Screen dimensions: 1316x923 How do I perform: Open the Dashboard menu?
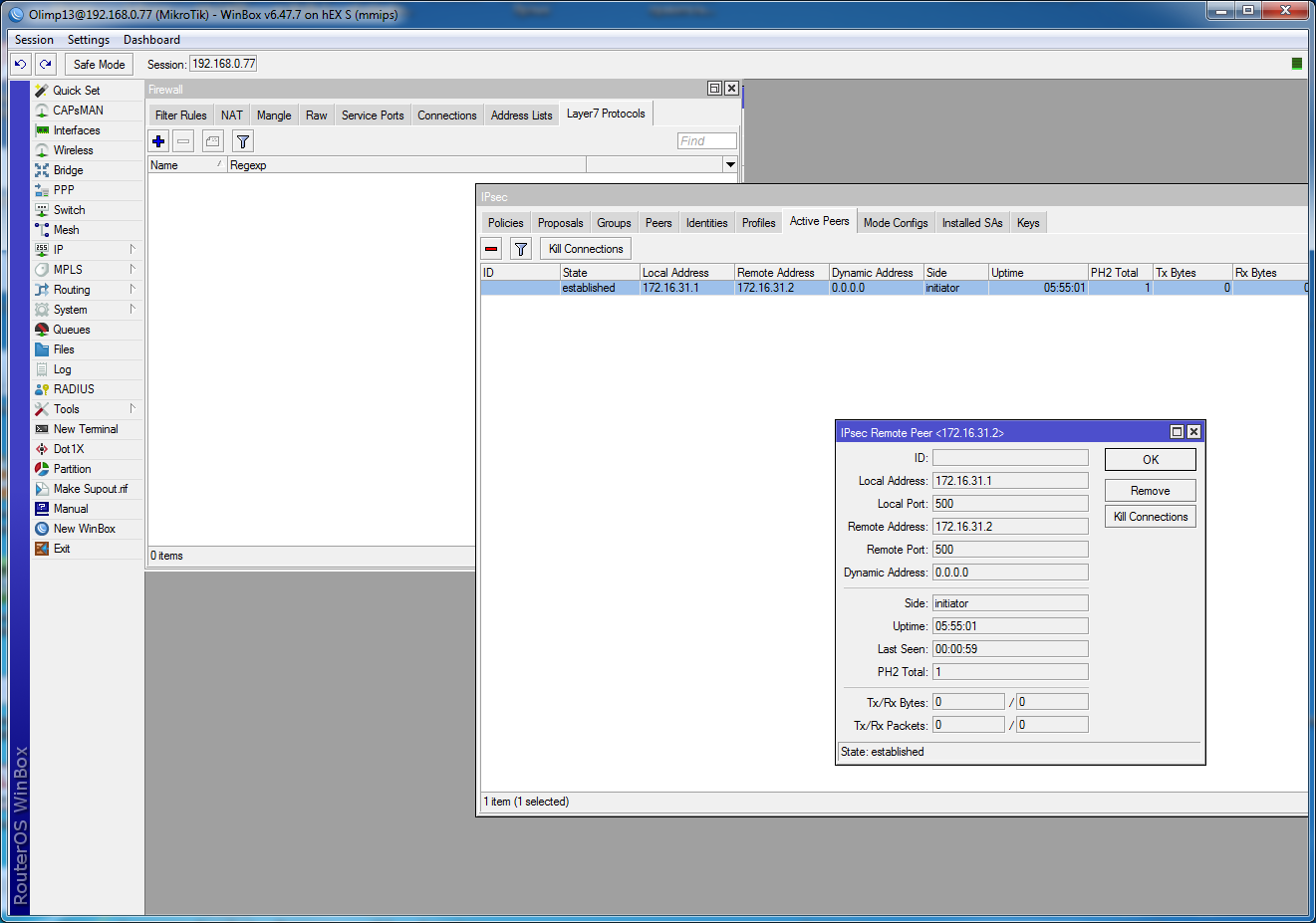click(151, 40)
